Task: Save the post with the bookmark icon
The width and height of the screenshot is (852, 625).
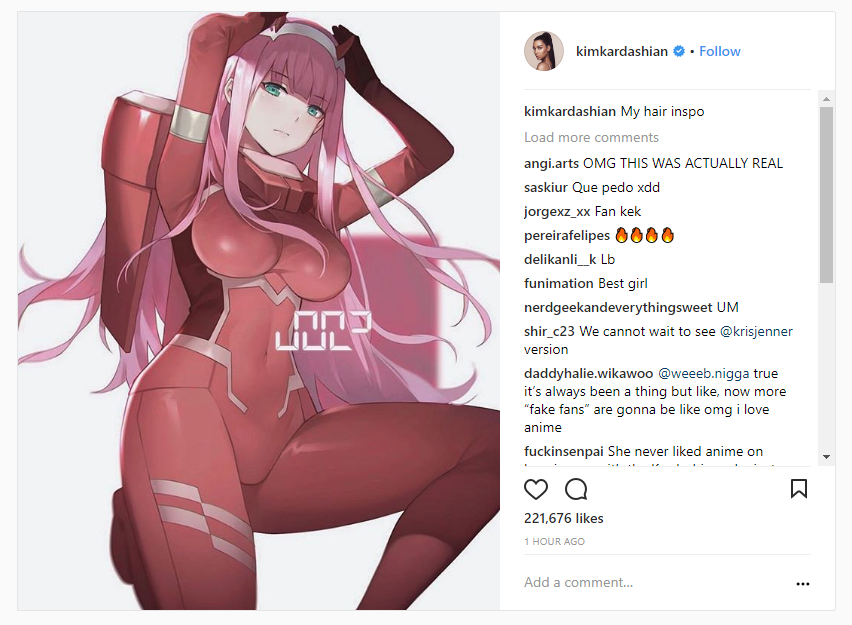Action: [799, 489]
